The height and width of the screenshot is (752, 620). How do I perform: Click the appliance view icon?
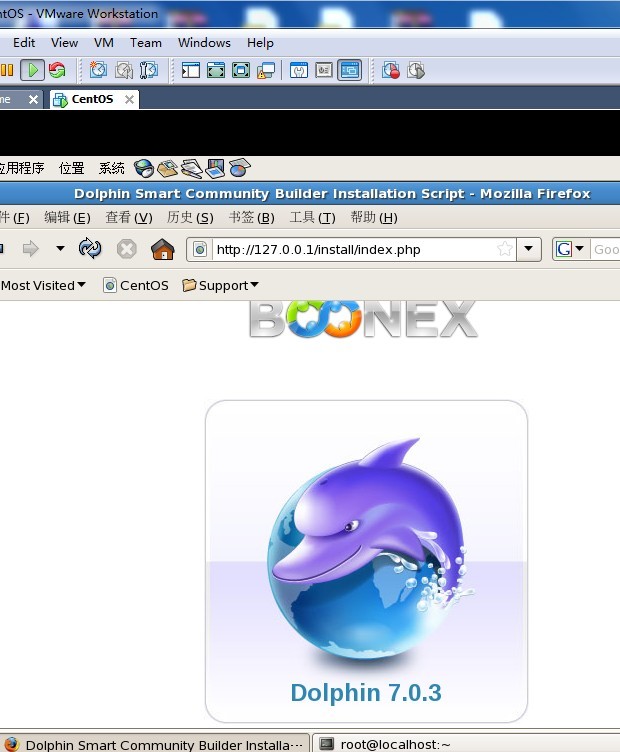click(x=324, y=70)
